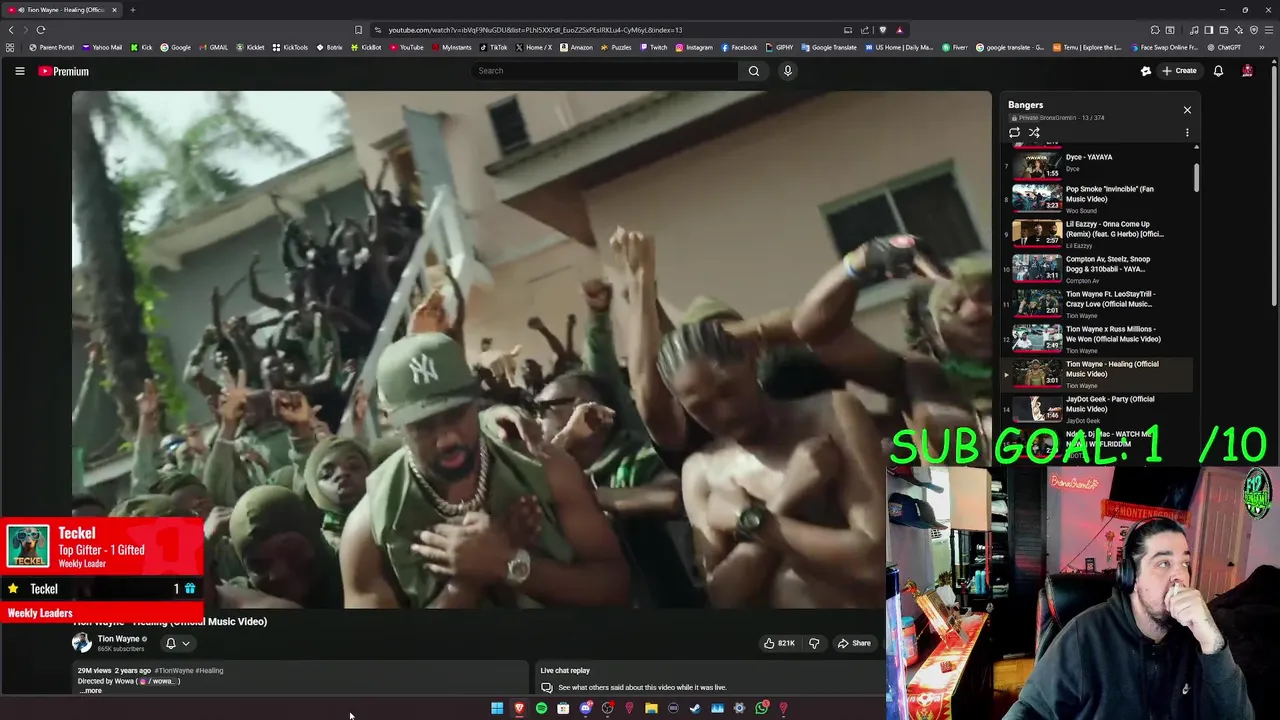Open a new browser tab

[132, 10]
